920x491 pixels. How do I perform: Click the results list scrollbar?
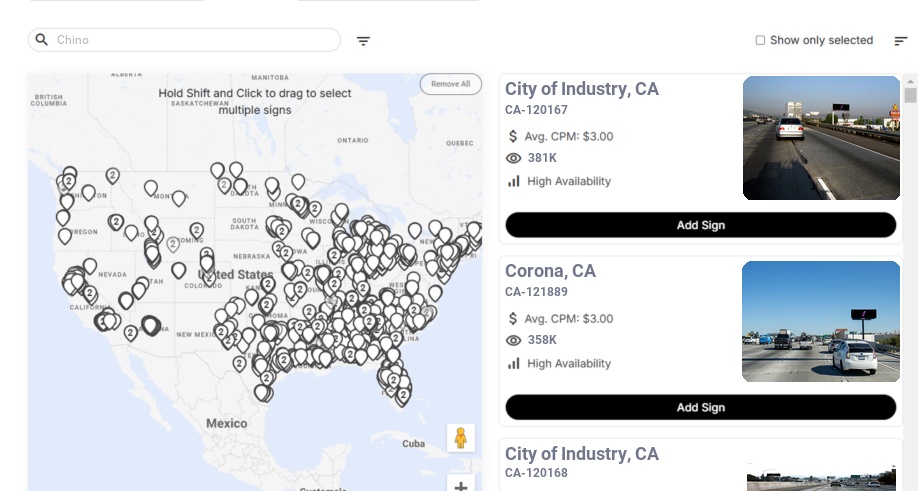(x=910, y=95)
